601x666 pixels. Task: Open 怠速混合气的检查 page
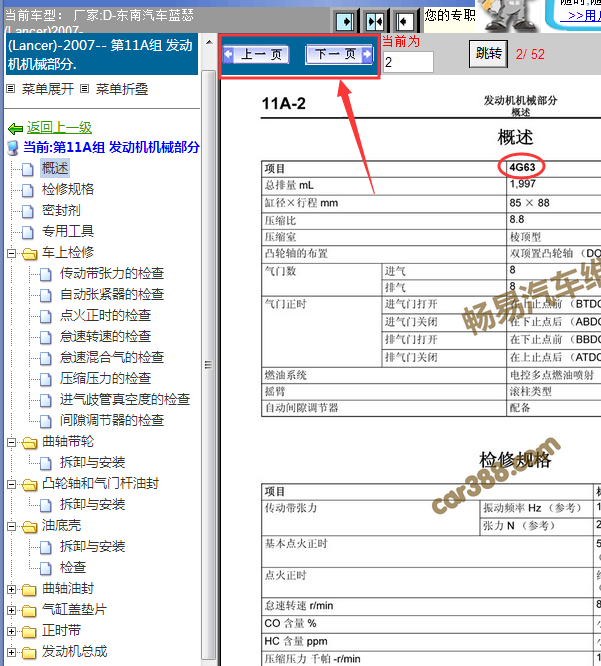pos(112,357)
